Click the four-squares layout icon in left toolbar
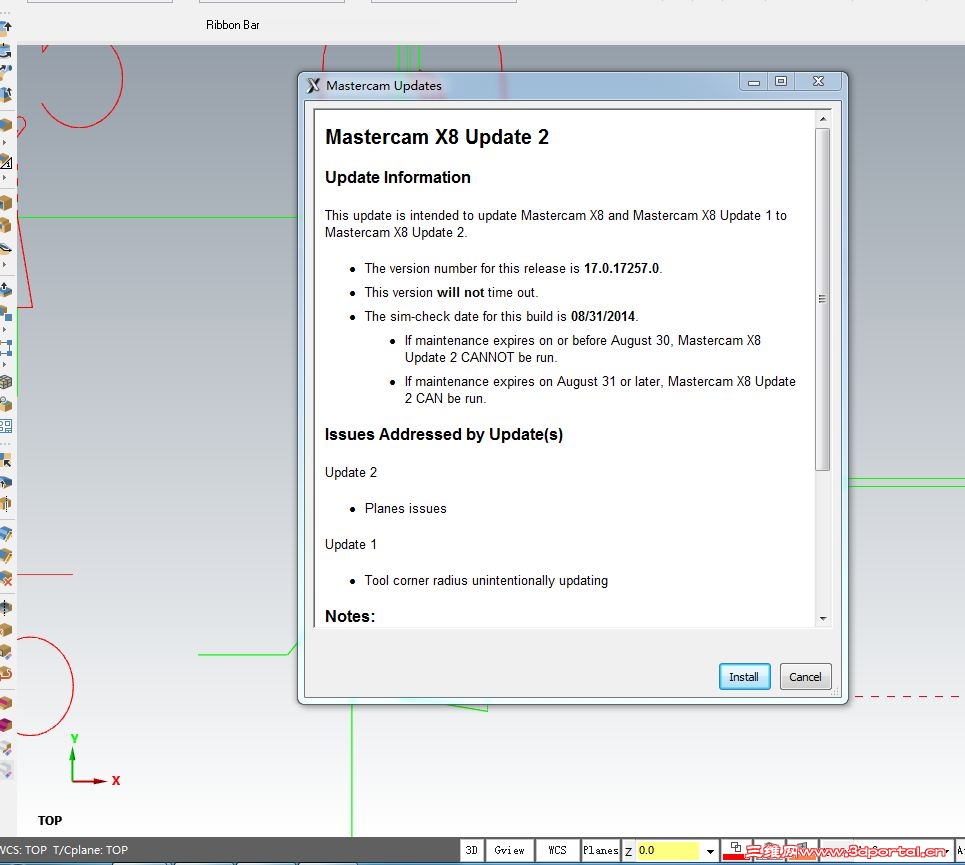This screenshot has width=965, height=865. [6, 426]
